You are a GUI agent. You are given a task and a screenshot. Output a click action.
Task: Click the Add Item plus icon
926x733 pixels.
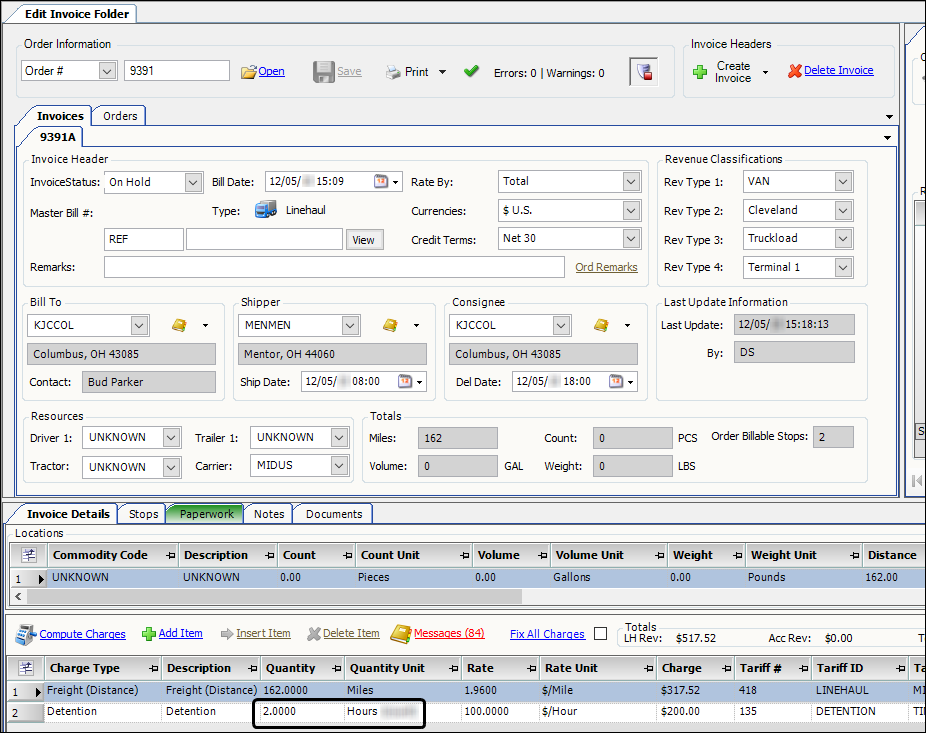[x=149, y=633]
